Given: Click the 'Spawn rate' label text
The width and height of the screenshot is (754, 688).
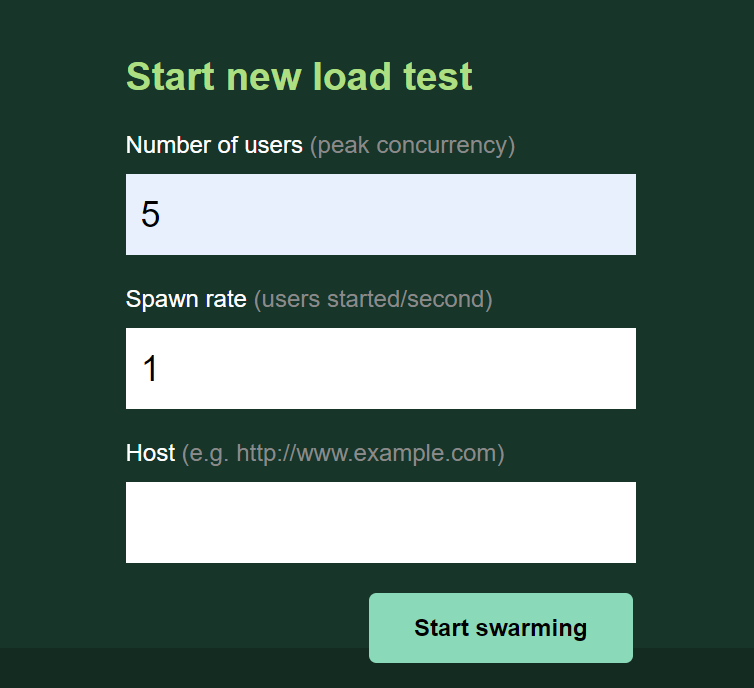Looking at the screenshot, I should (x=186, y=299).
